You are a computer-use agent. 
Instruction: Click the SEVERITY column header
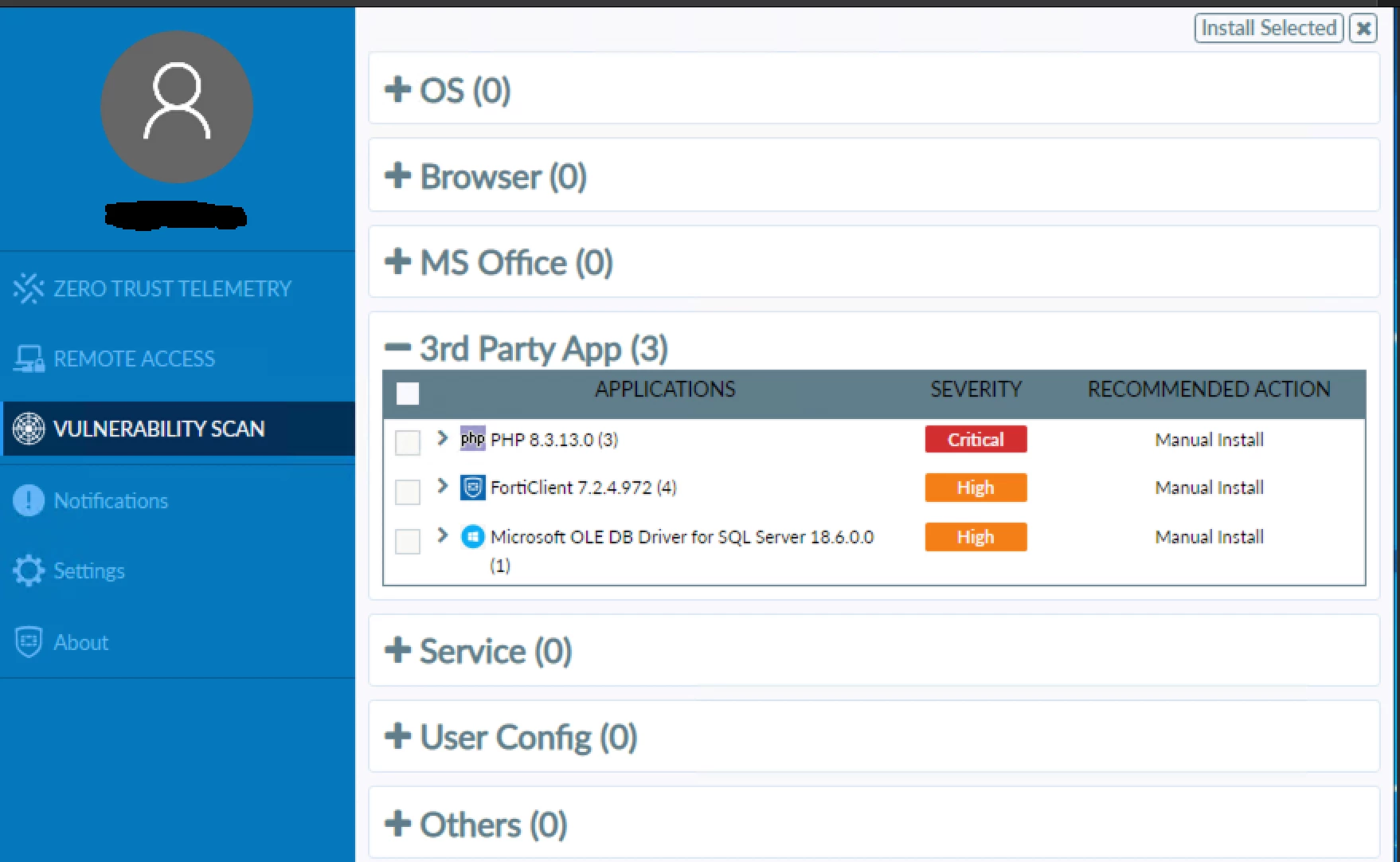click(976, 390)
